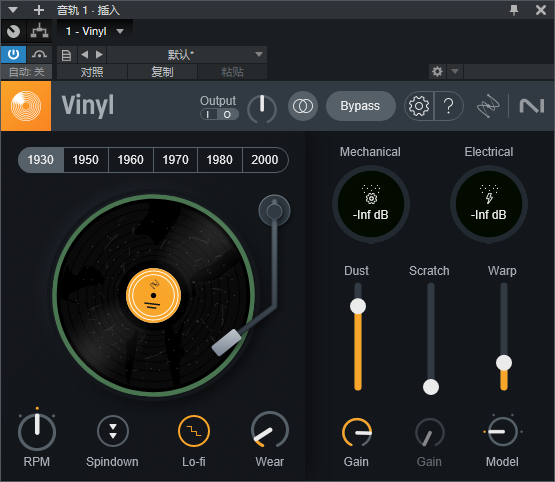
Task: Click the orange Dust Gain knob
Action: tap(357, 432)
